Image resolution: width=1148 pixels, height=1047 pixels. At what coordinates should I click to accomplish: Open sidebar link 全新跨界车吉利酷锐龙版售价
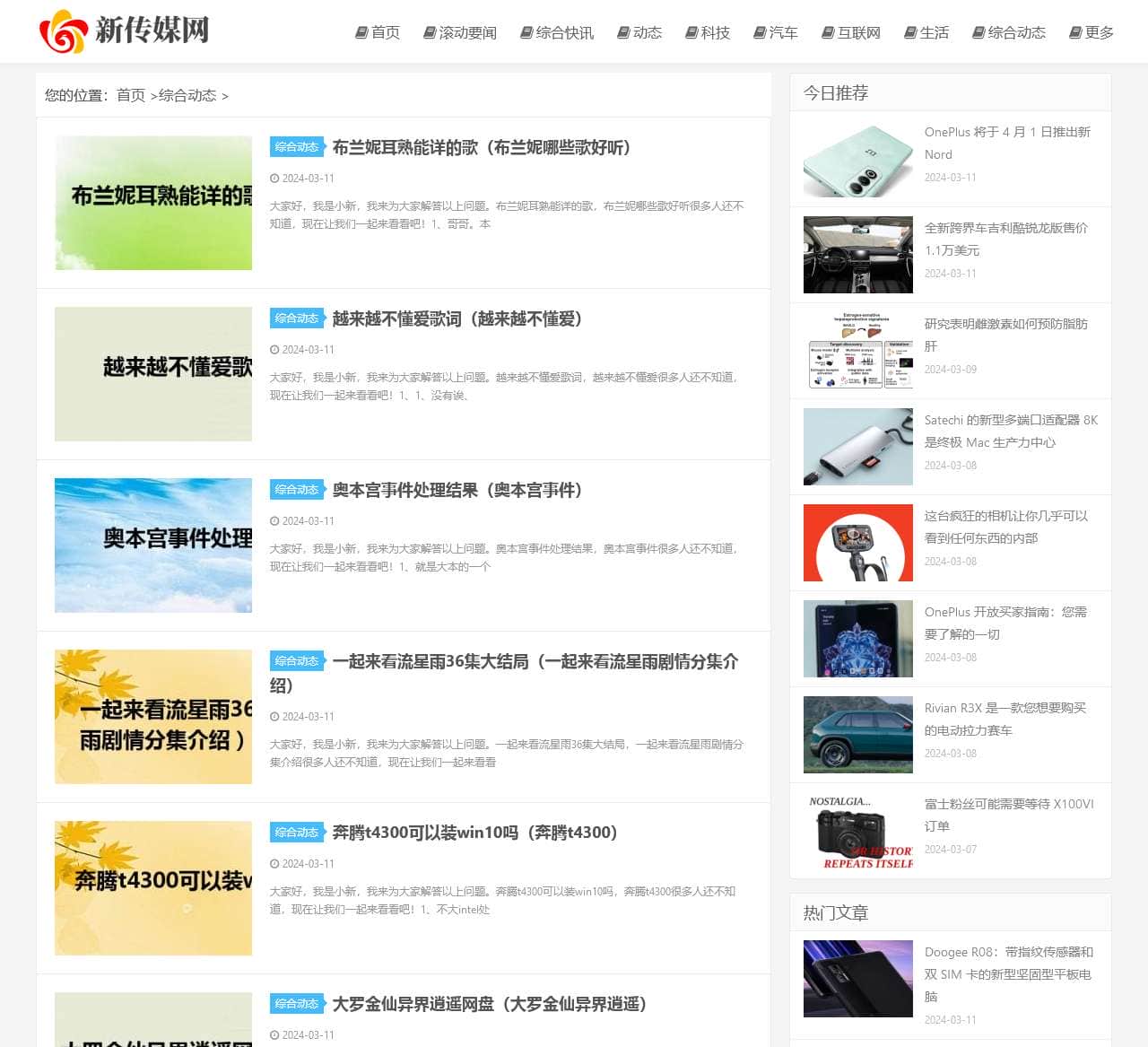coord(1006,240)
